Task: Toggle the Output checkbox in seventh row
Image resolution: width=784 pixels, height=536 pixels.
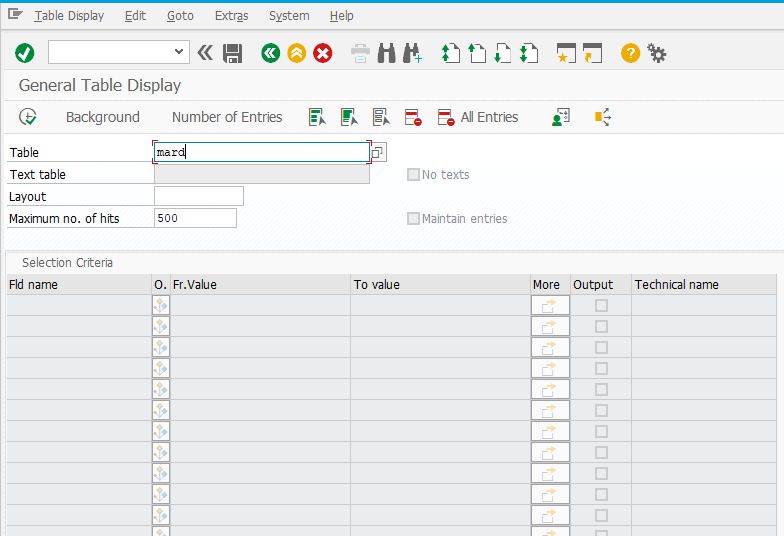Action: point(602,432)
